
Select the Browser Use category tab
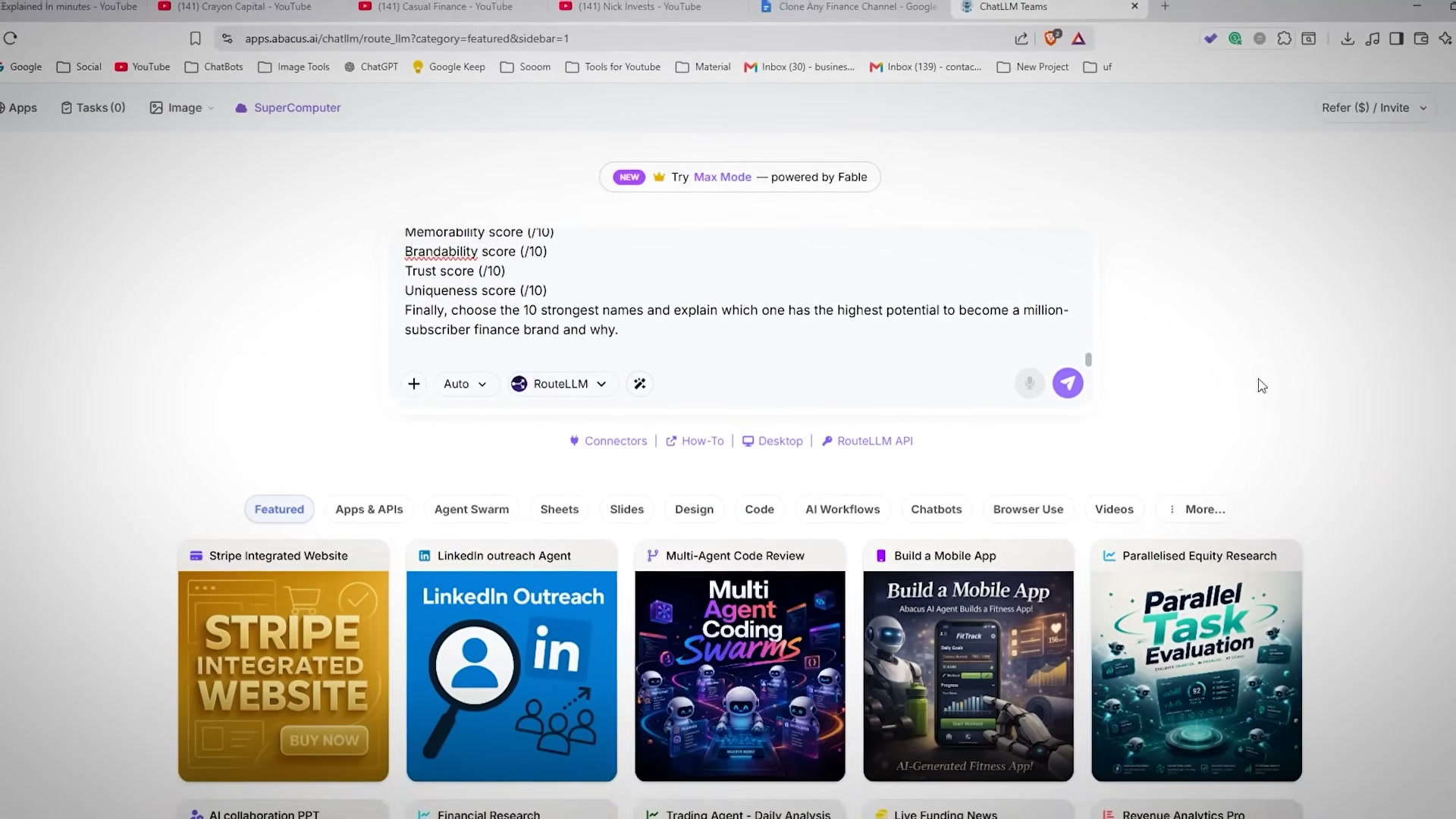1028,510
